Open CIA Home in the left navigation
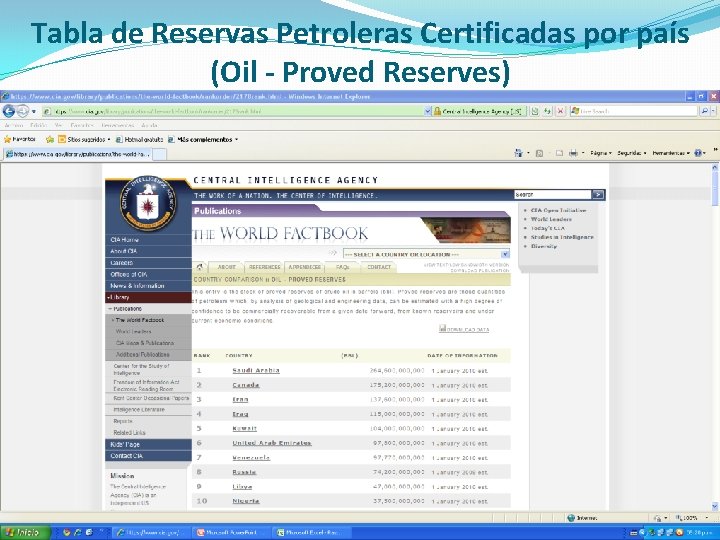The width and height of the screenshot is (720, 540). 148,240
